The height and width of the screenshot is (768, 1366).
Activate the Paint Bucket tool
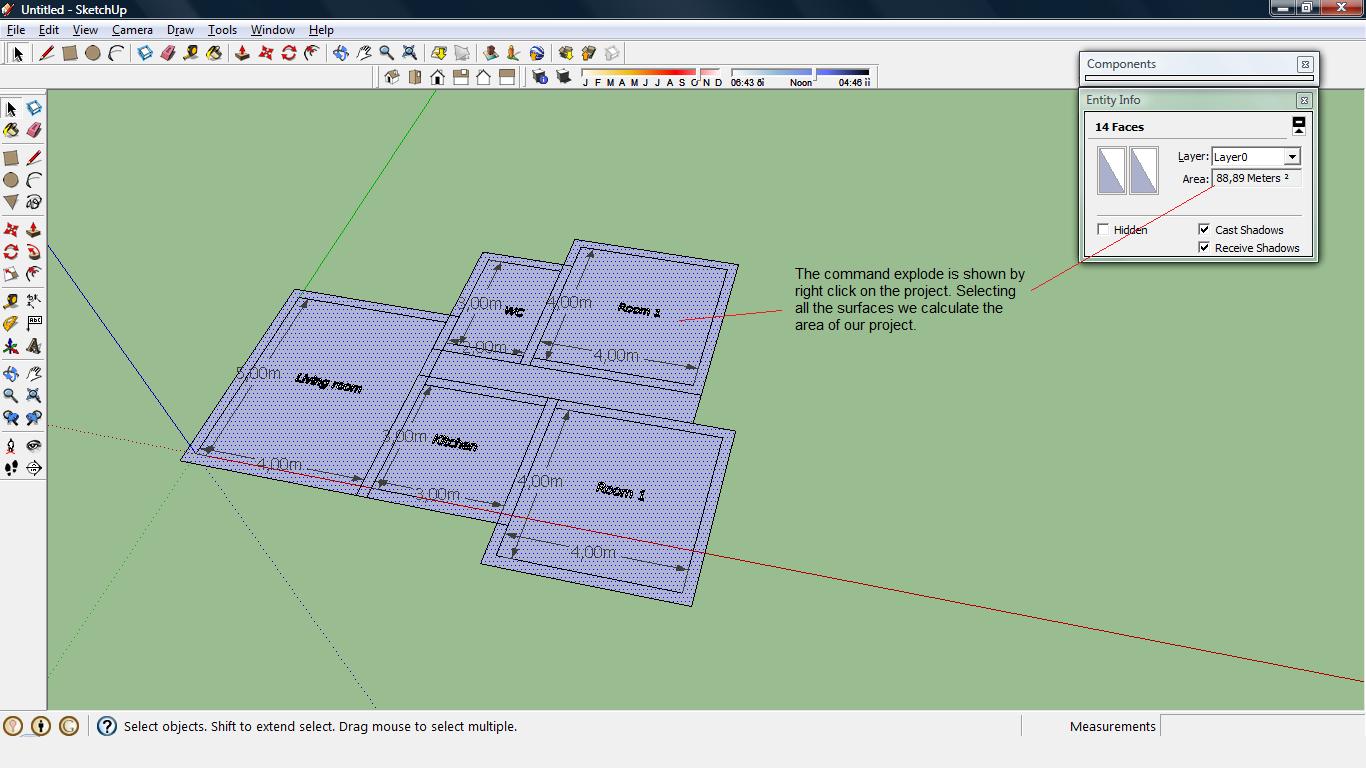coord(12,129)
